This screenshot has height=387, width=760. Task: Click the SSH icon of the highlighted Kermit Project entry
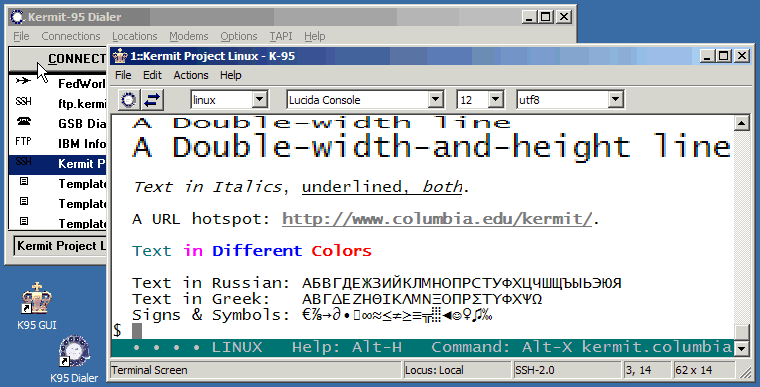pyautogui.click(x=23, y=162)
